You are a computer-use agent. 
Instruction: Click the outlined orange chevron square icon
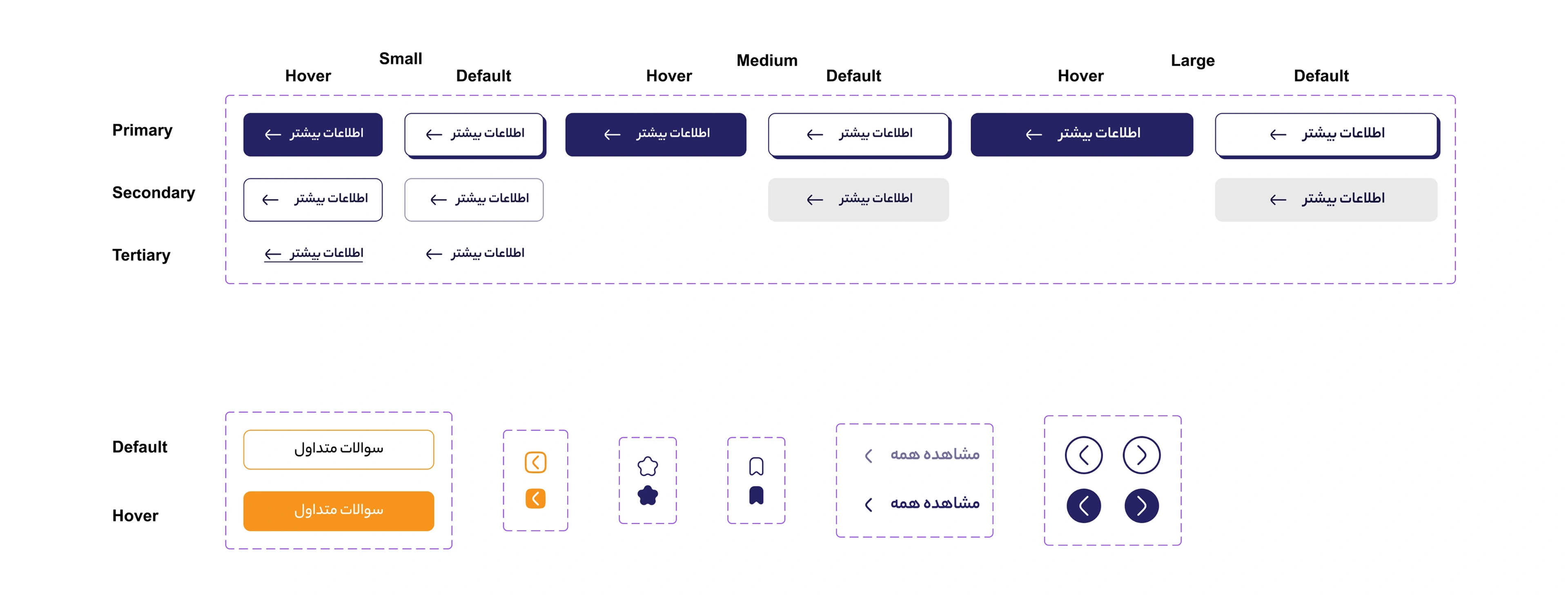pos(536,462)
